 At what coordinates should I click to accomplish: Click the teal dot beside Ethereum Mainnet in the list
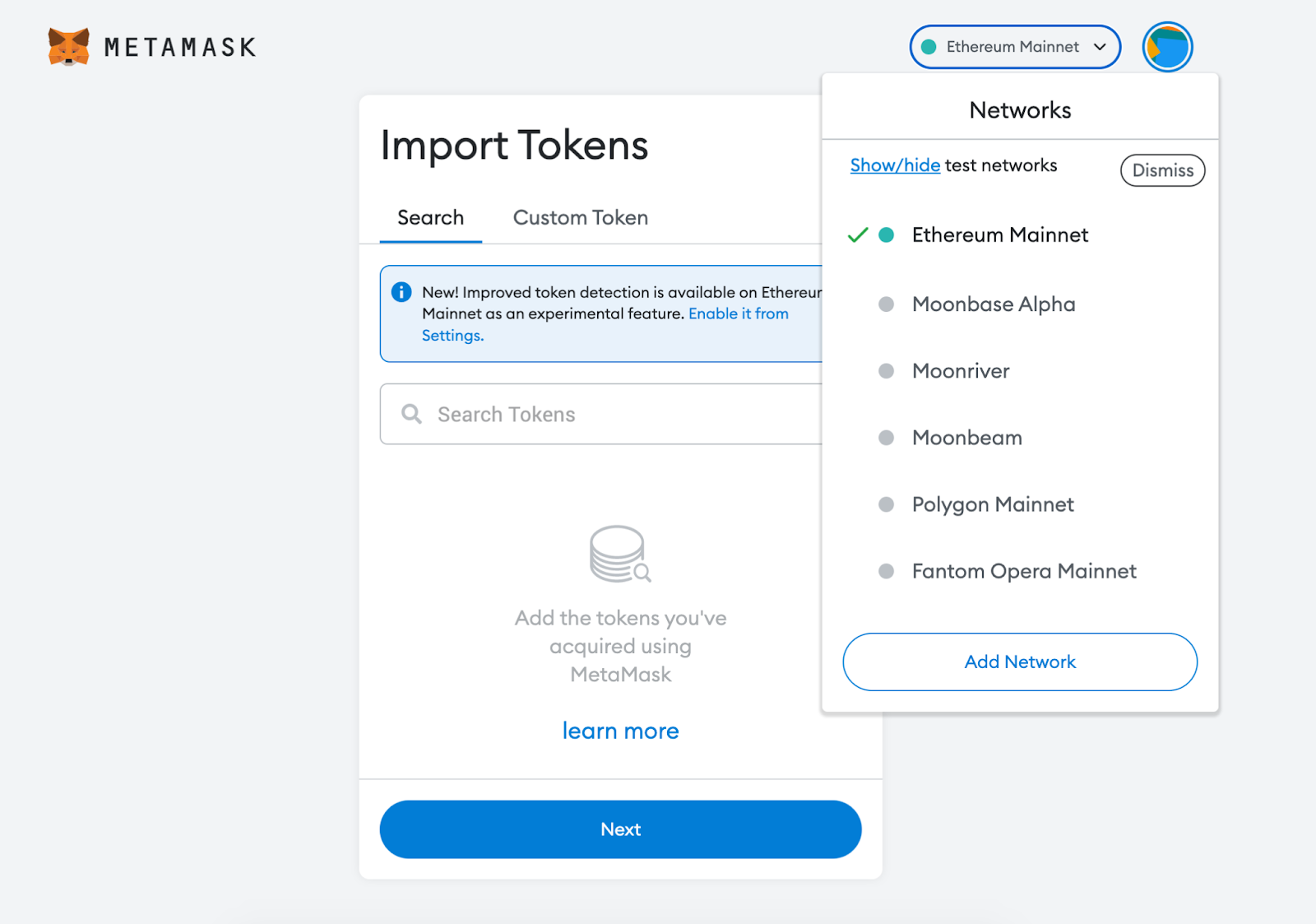coord(887,235)
